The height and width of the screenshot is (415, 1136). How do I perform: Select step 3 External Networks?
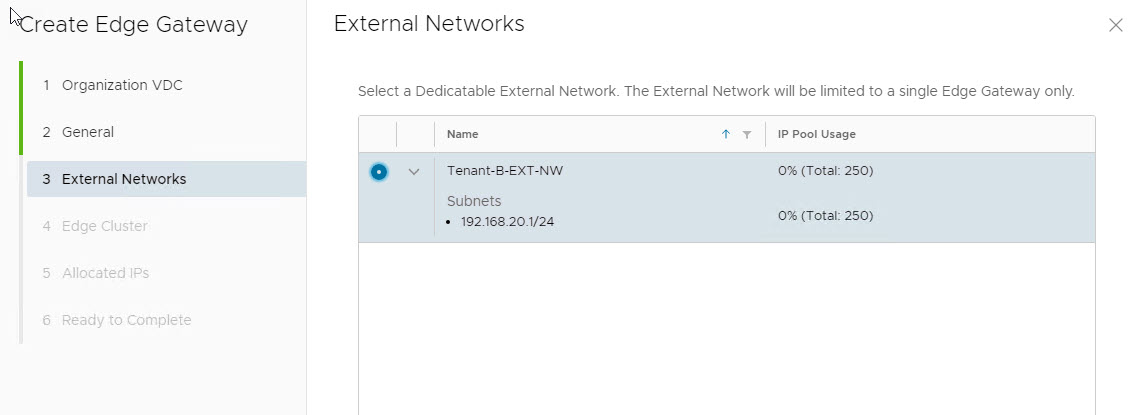tap(124, 179)
